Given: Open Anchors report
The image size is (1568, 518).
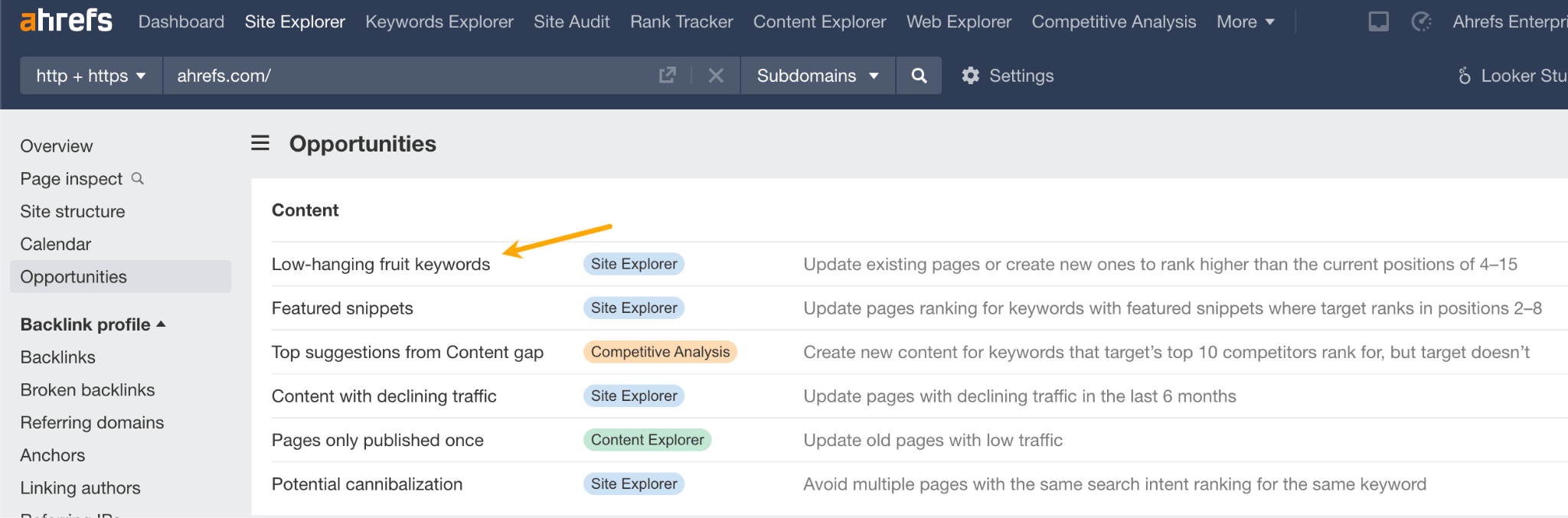Looking at the screenshot, I should [53, 455].
